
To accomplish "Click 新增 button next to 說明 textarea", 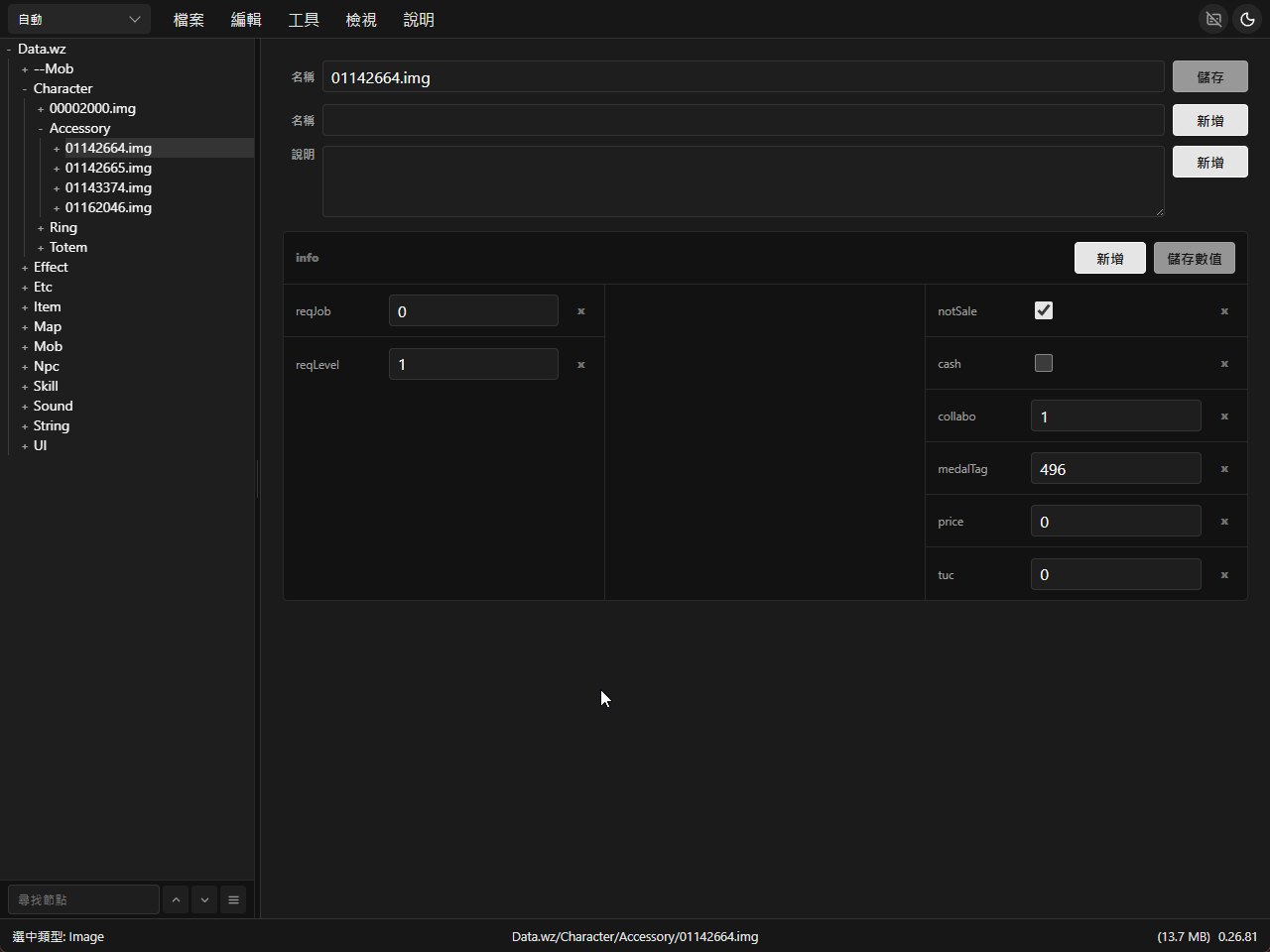I will click(1210, 162).
